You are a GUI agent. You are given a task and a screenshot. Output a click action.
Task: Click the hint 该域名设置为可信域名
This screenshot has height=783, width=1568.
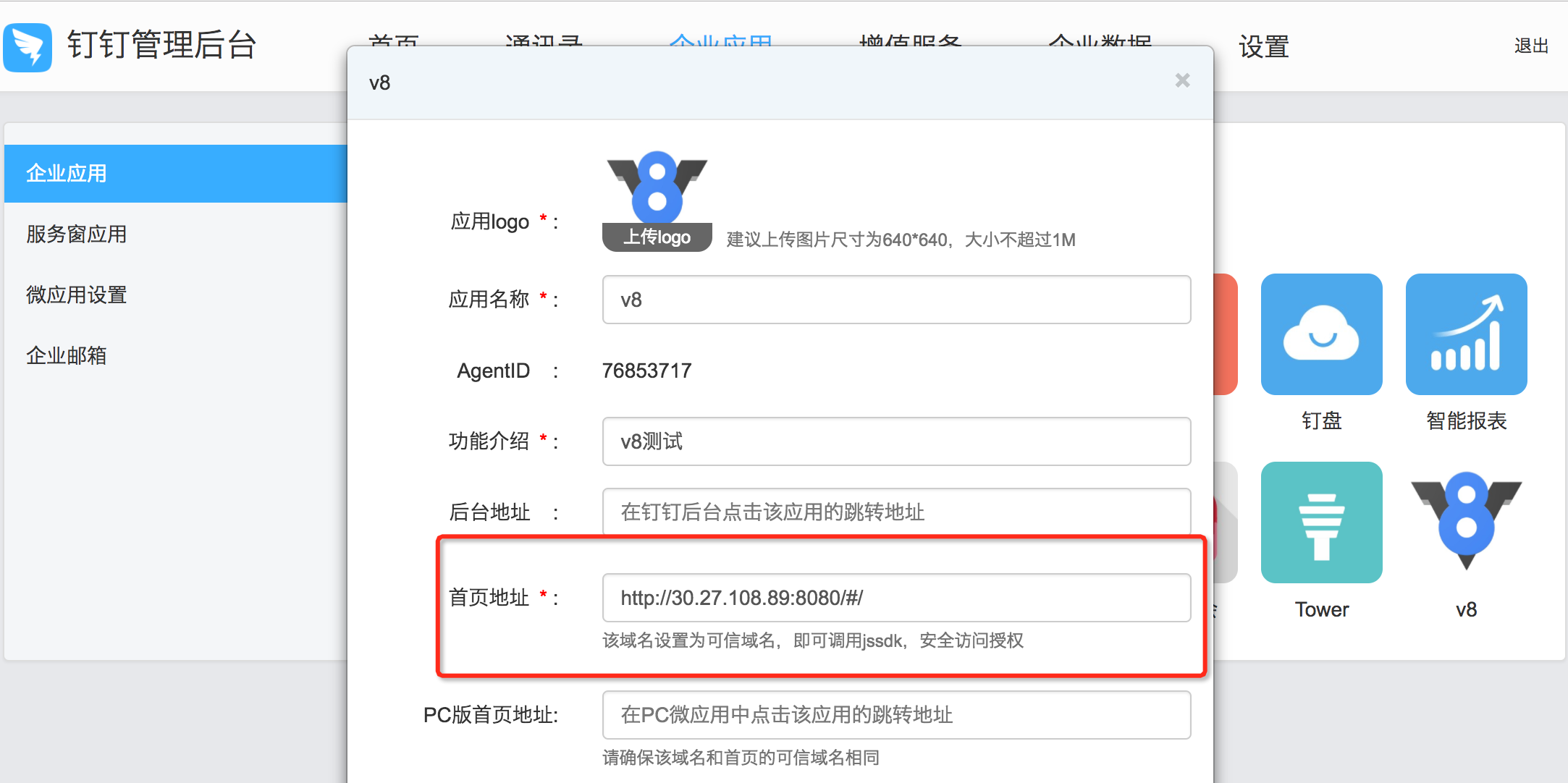[x=812, y=640]
